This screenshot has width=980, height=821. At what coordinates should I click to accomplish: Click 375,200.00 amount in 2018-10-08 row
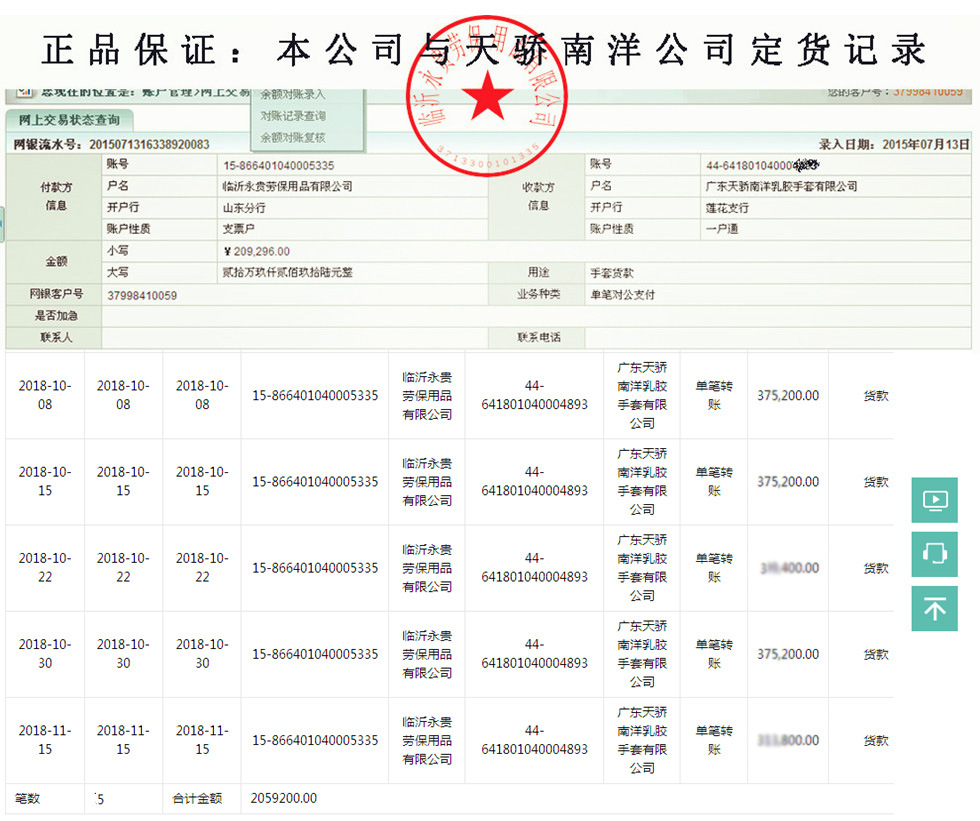(x=788, y=396)
